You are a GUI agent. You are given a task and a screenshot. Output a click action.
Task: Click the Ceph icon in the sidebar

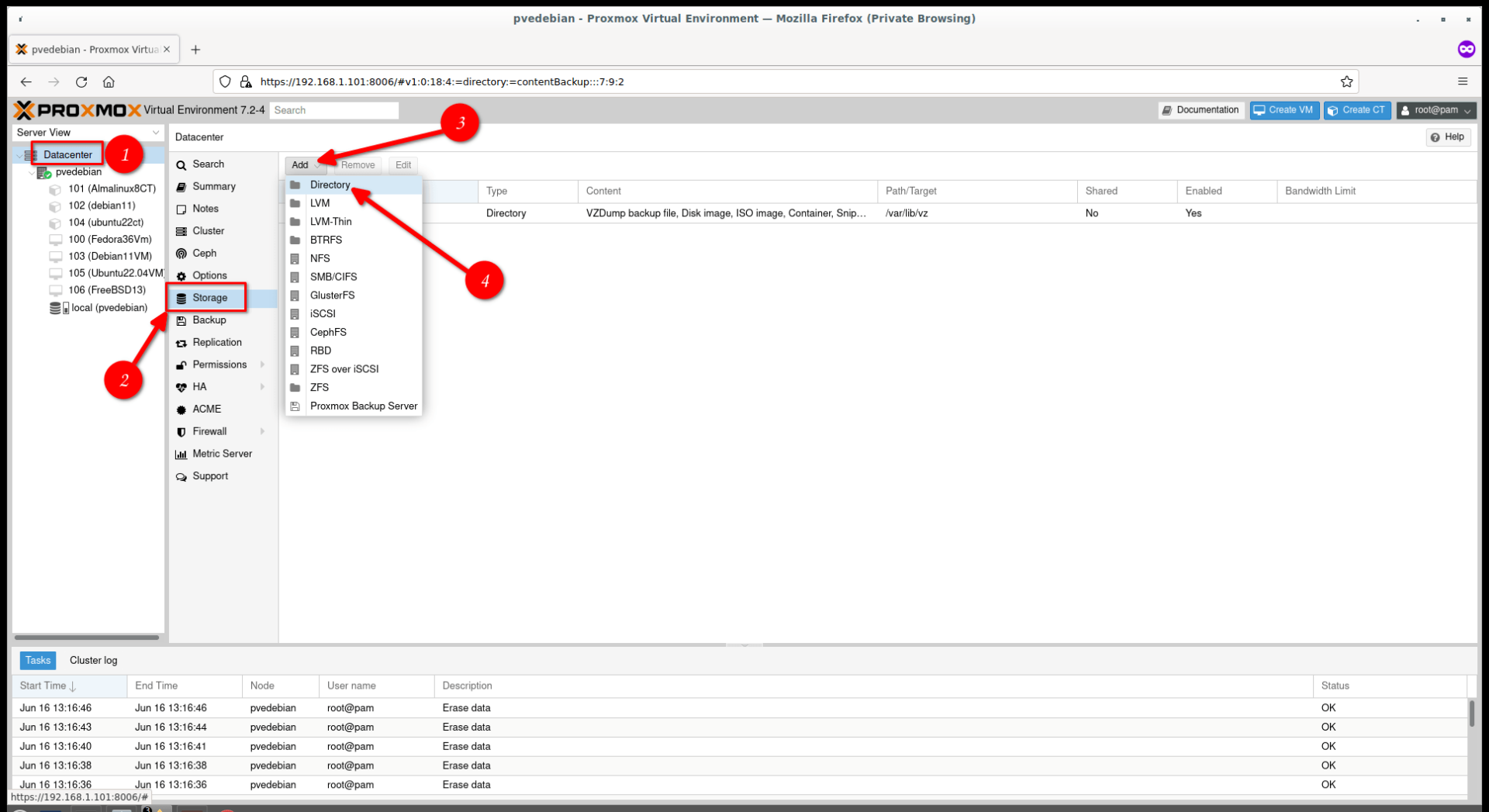181,254
